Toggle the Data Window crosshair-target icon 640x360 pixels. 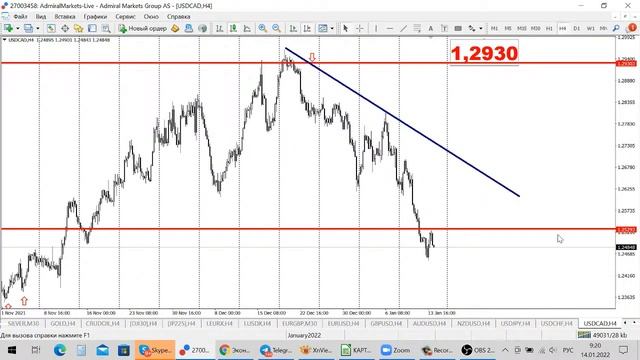point(65,28)
